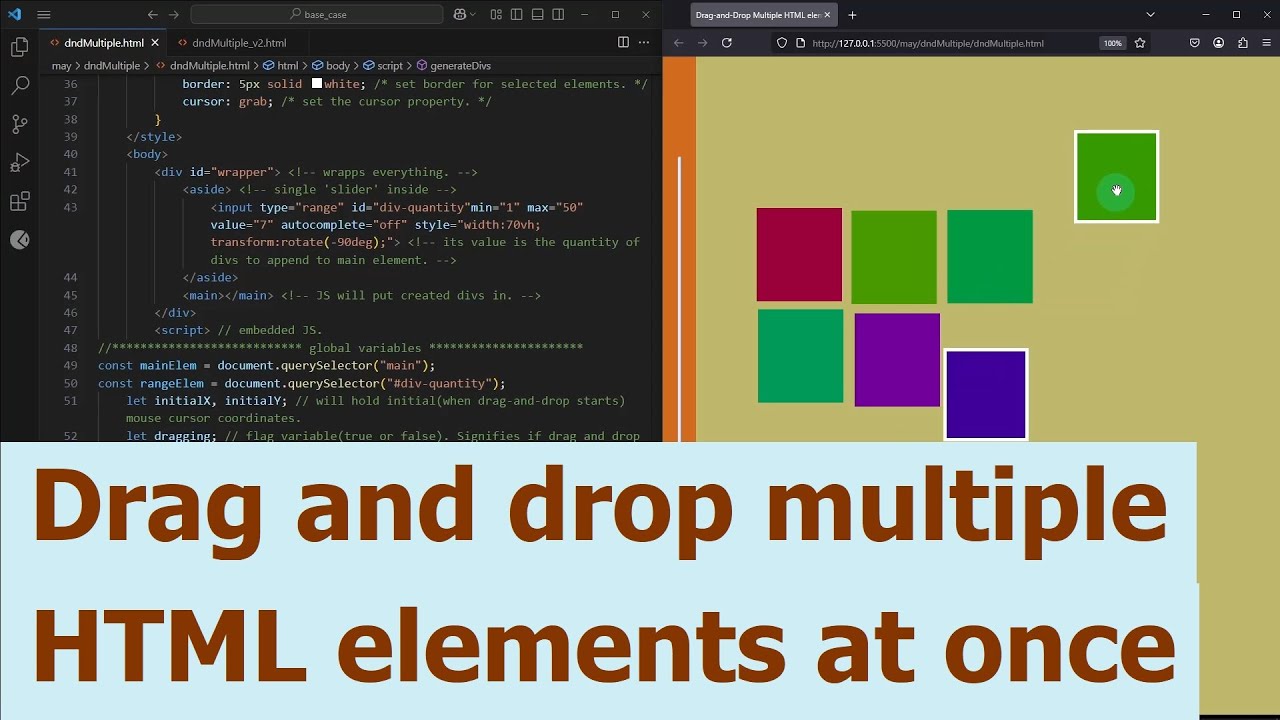The height and width of the screenshot is (720, 1280).
Task: Open a new browser tab
Action: click(x=852, y=15)
